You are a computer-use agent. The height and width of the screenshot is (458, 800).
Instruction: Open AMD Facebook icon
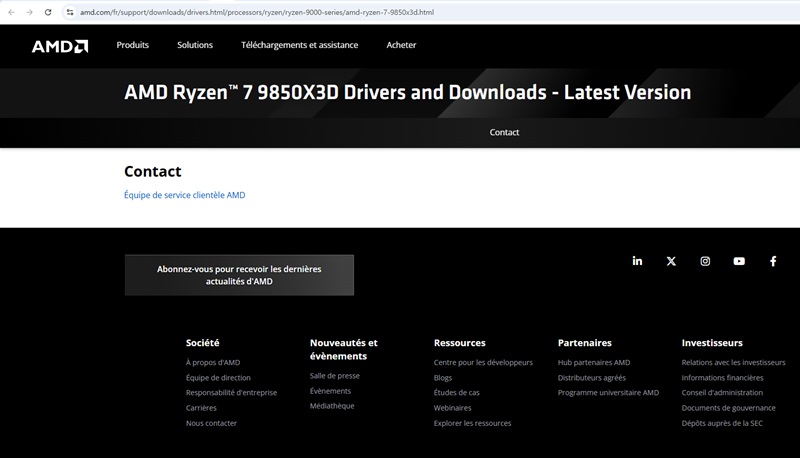(x=773, y=261)
